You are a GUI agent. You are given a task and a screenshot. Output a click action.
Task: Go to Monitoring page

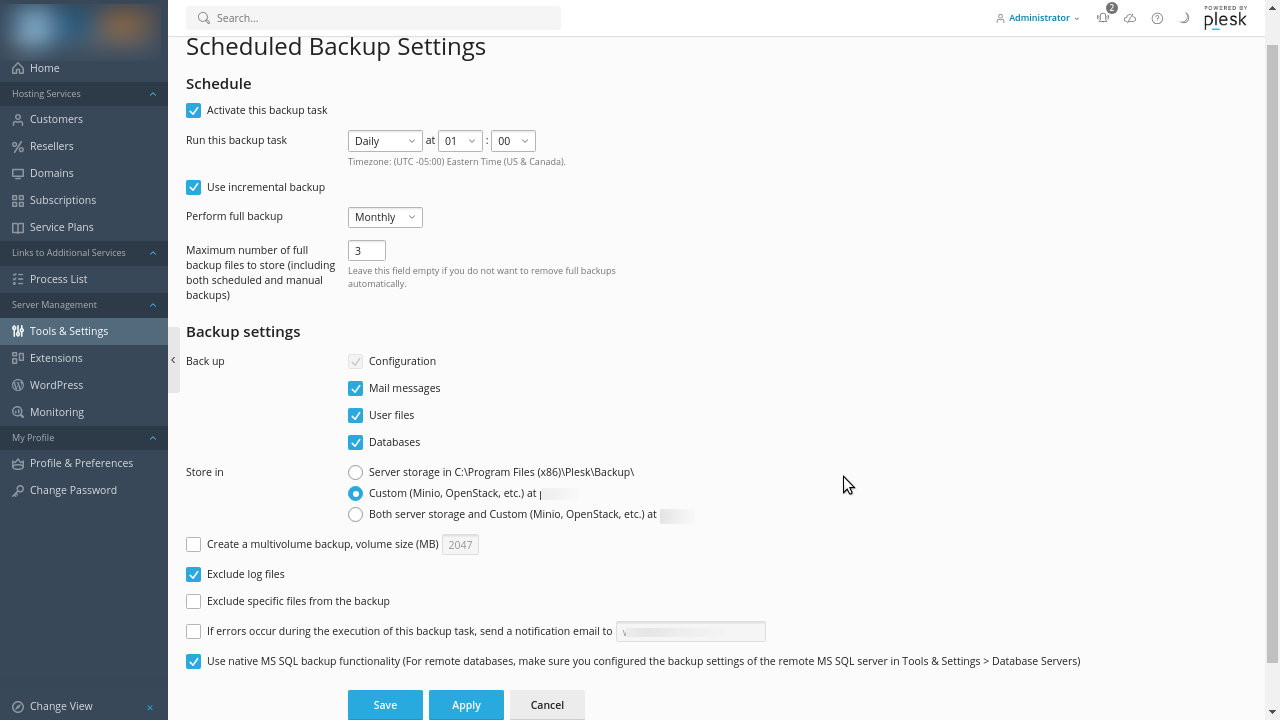point(84,412)
